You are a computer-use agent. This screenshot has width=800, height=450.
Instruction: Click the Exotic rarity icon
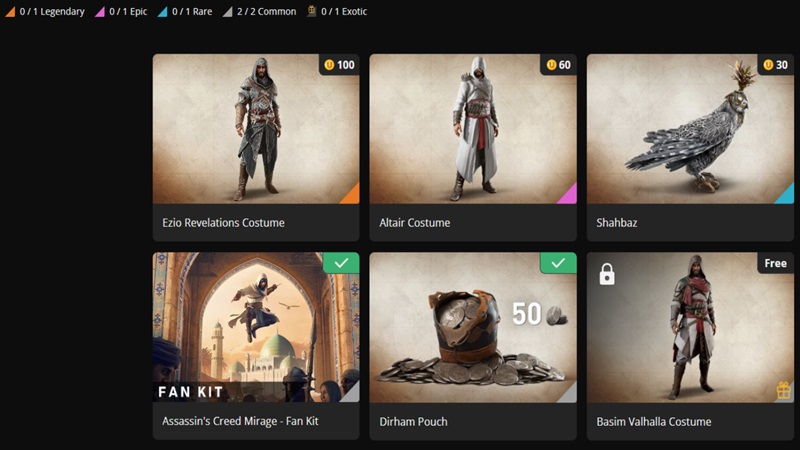(x=312, y=12)
